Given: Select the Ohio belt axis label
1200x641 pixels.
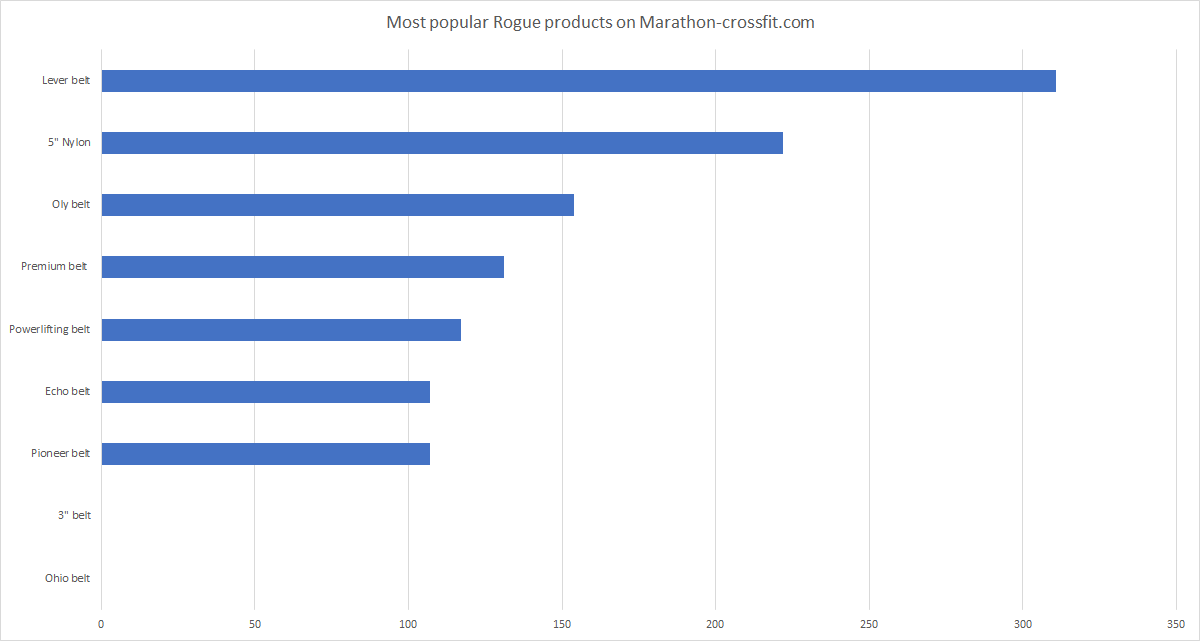Looking at the screenshot, I should pyautogui.click(x=68, y=578).
